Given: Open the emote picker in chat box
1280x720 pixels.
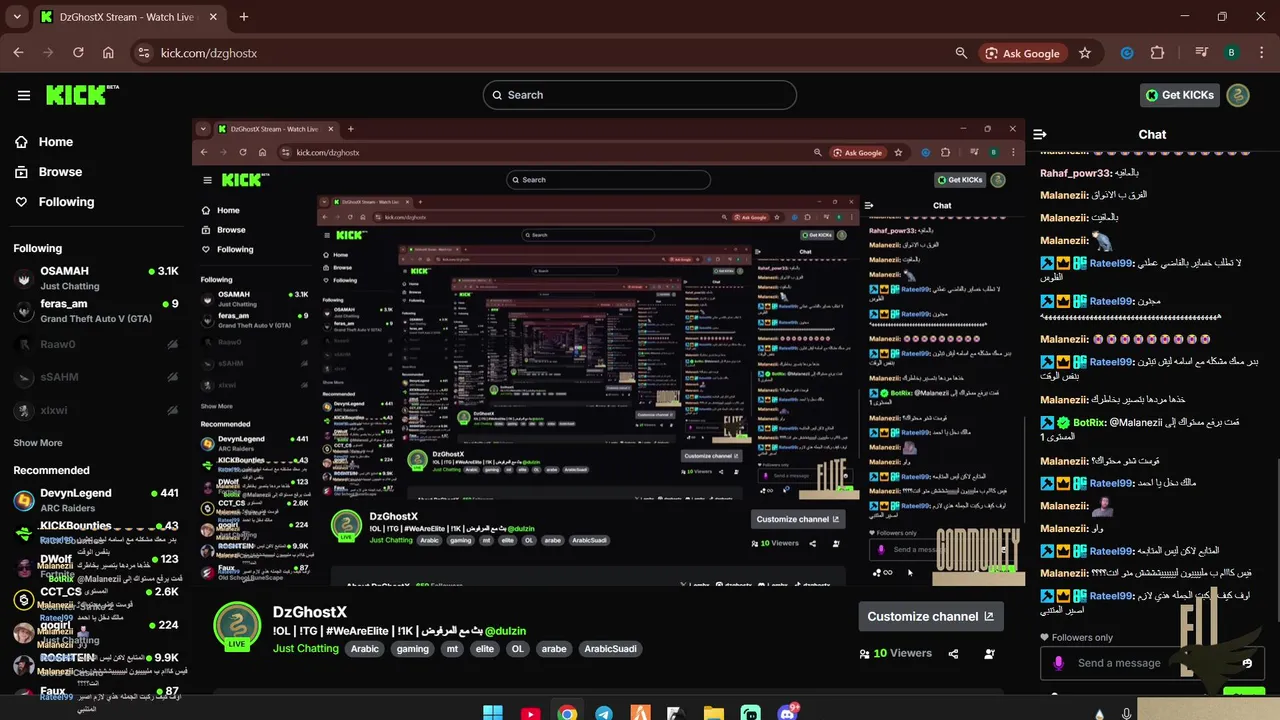Looking at the screenshot, I should click(1247, 663).
